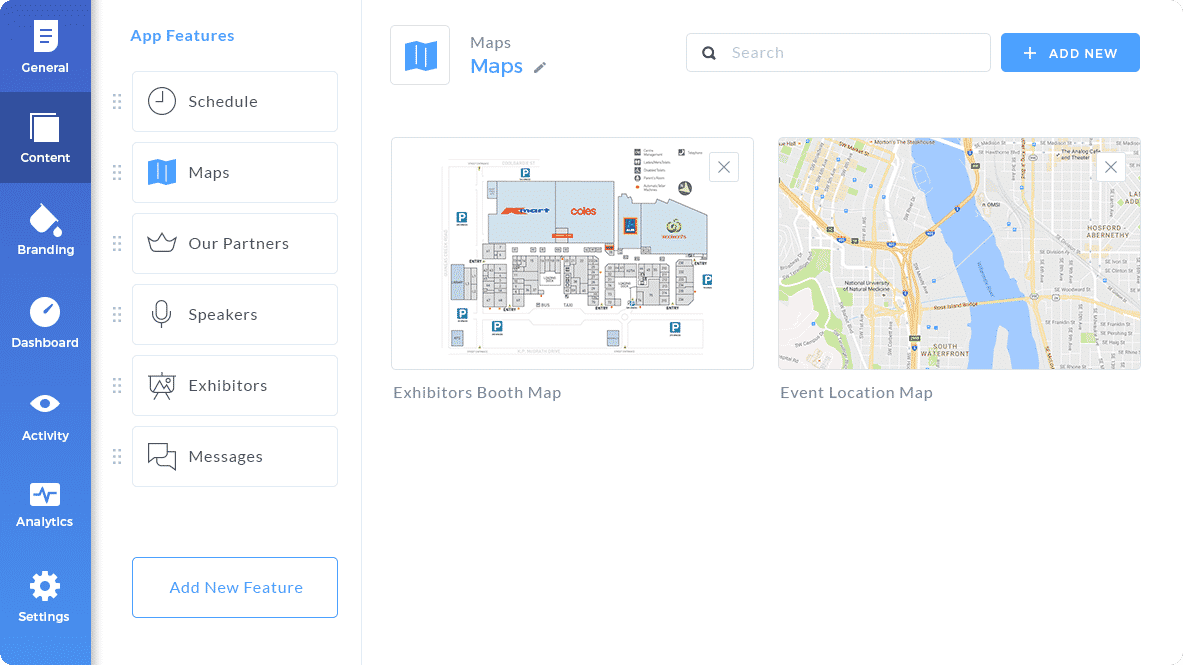Viewport: 1183px width, 665px height.
Task: Remove the Exhibitors Booth Map with X
Action: (x=724, y=168)
